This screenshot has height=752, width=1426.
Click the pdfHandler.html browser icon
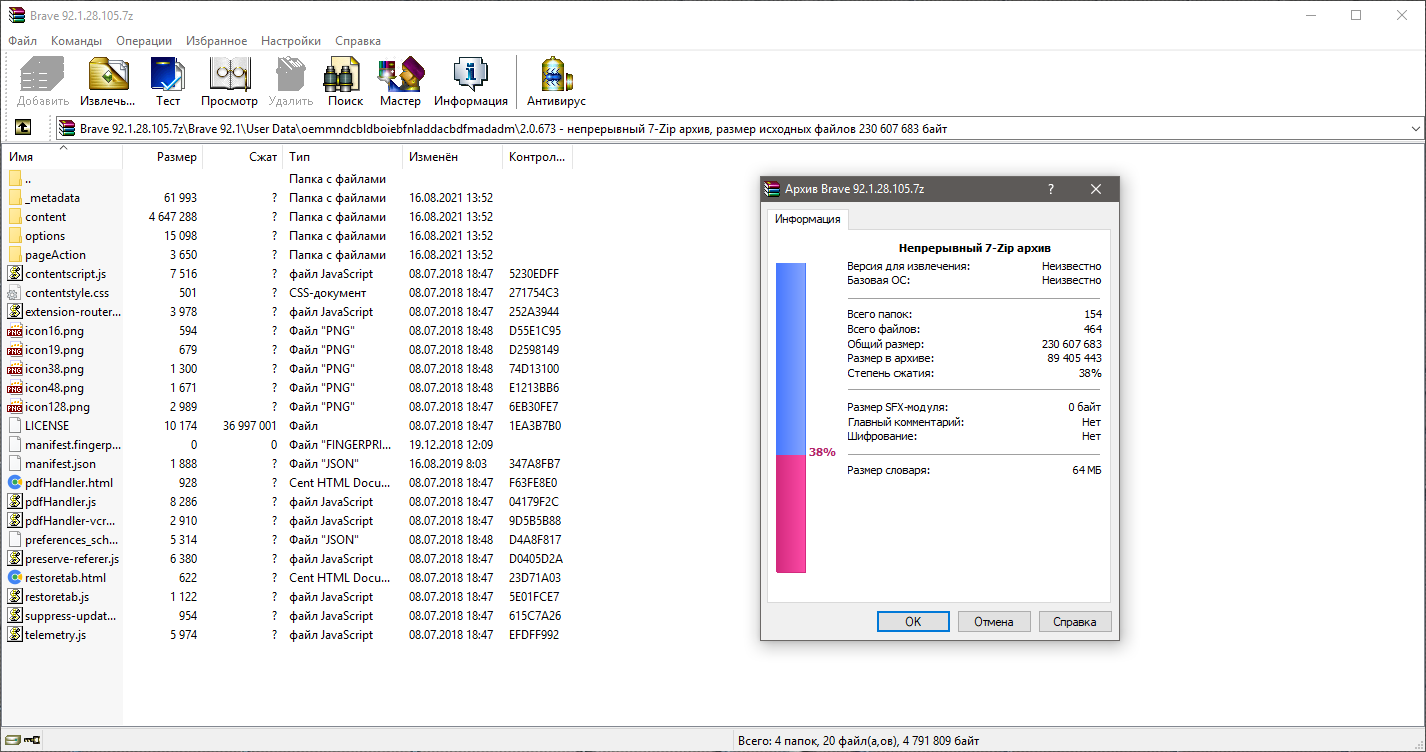(15, 483)
